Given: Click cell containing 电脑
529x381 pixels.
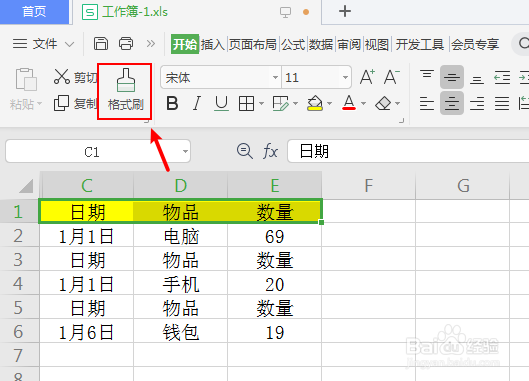Looking at the screenshot, I should pyautogui.click(x=180, y=236).
